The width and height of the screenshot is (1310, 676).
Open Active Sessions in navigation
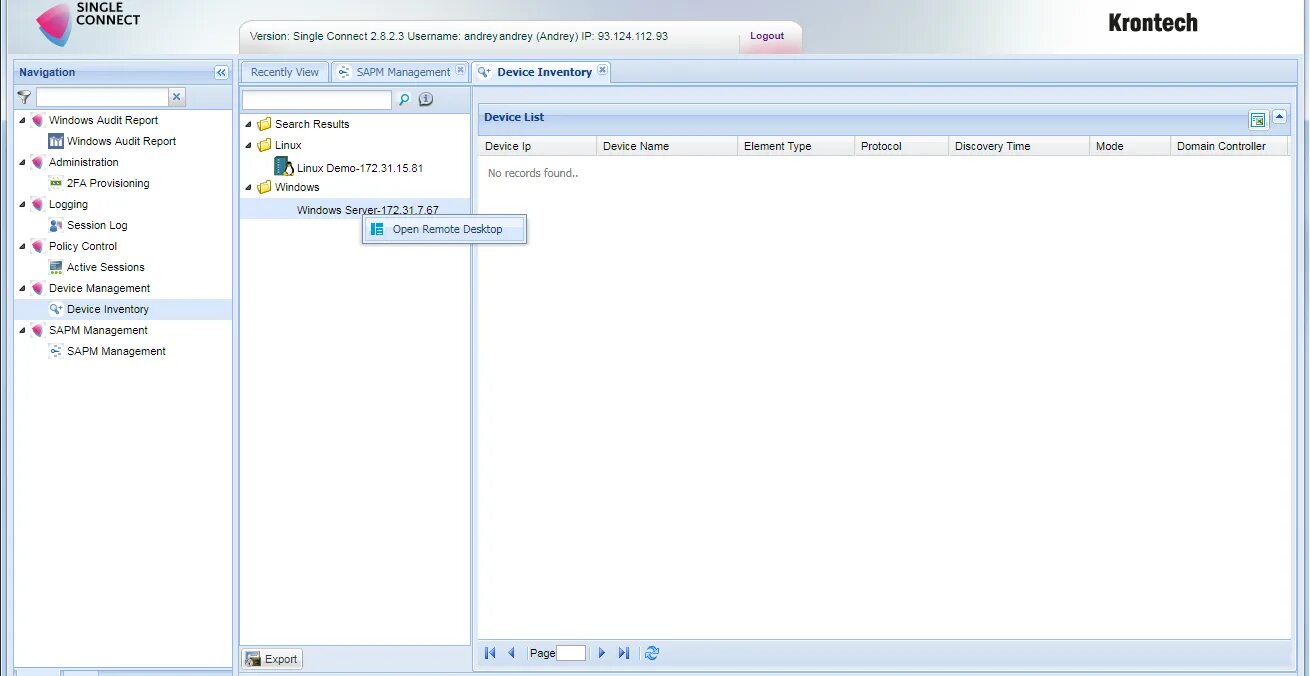tap(106, 267)
